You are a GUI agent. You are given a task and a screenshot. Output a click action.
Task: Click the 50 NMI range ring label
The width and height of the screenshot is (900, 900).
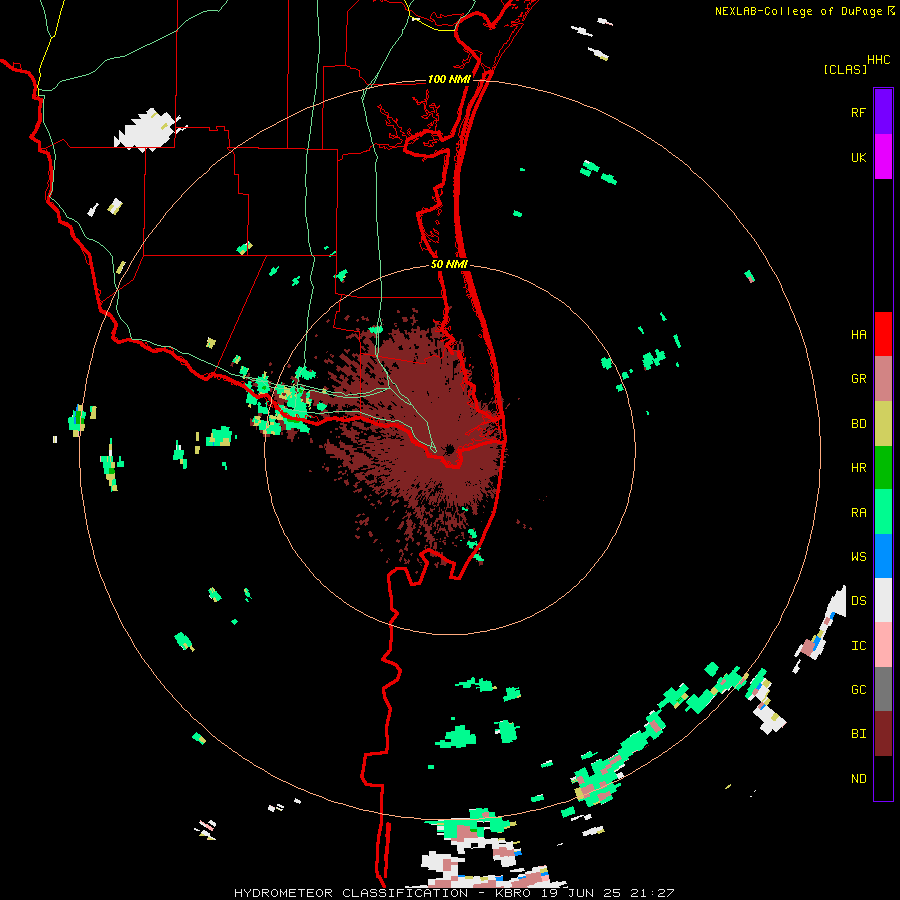pos(449,264)
